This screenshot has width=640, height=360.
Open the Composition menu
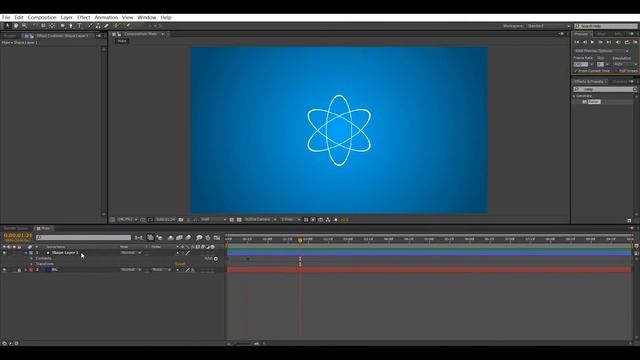[x=42, y=18]
